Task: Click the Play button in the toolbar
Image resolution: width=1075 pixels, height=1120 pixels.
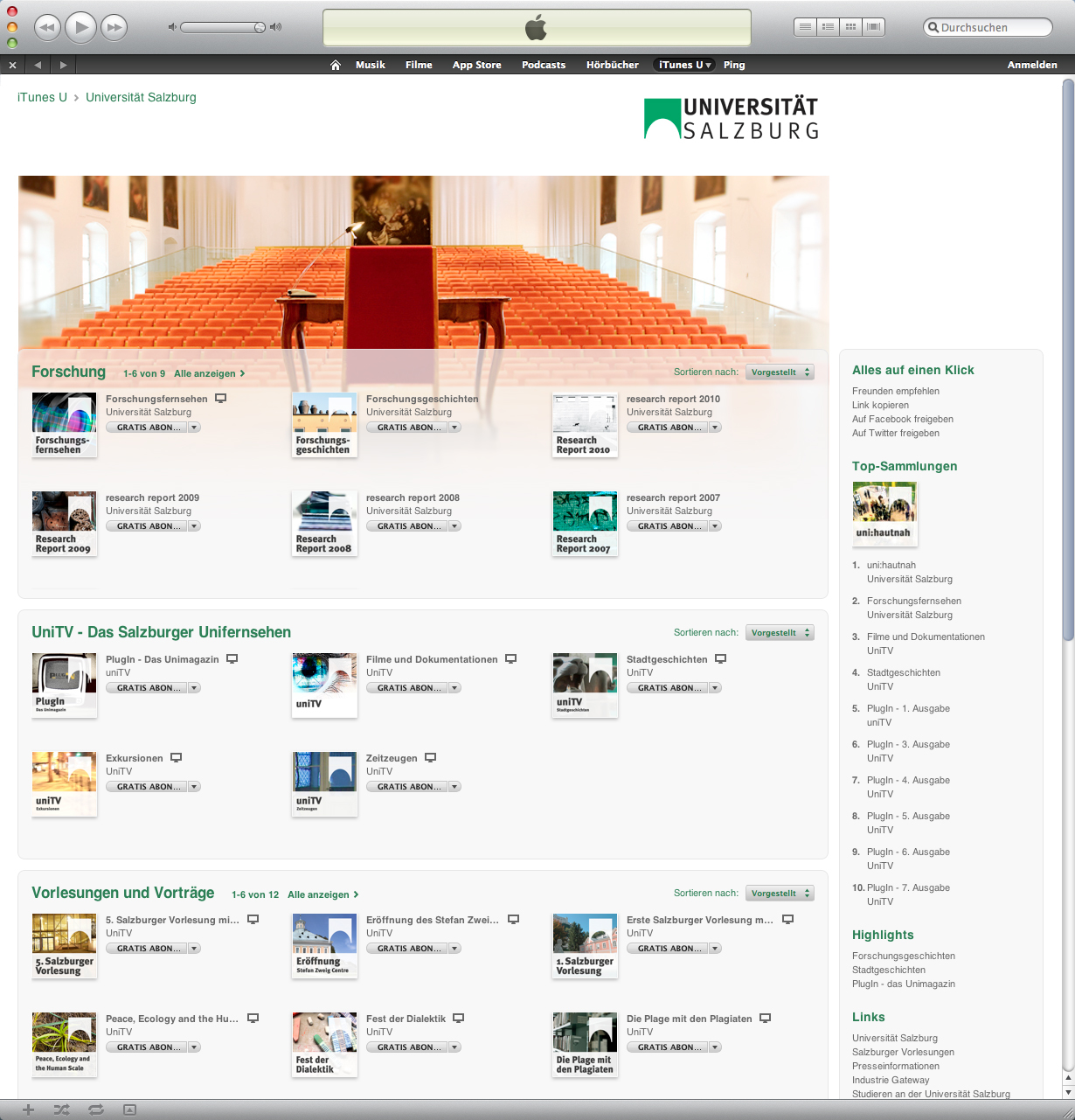Action: pos(81,28)
